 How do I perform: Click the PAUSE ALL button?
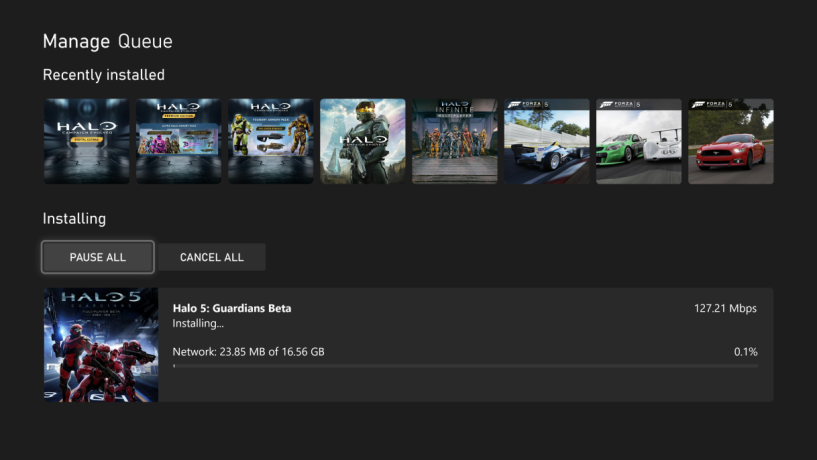click(x=98, y=257)
